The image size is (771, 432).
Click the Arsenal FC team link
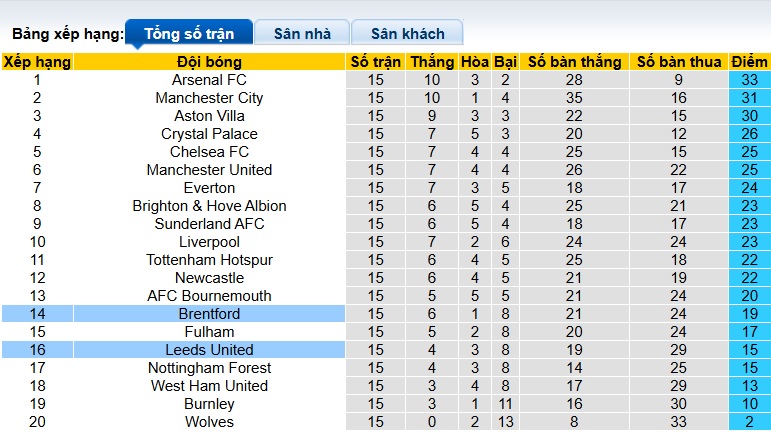[209, 80]
